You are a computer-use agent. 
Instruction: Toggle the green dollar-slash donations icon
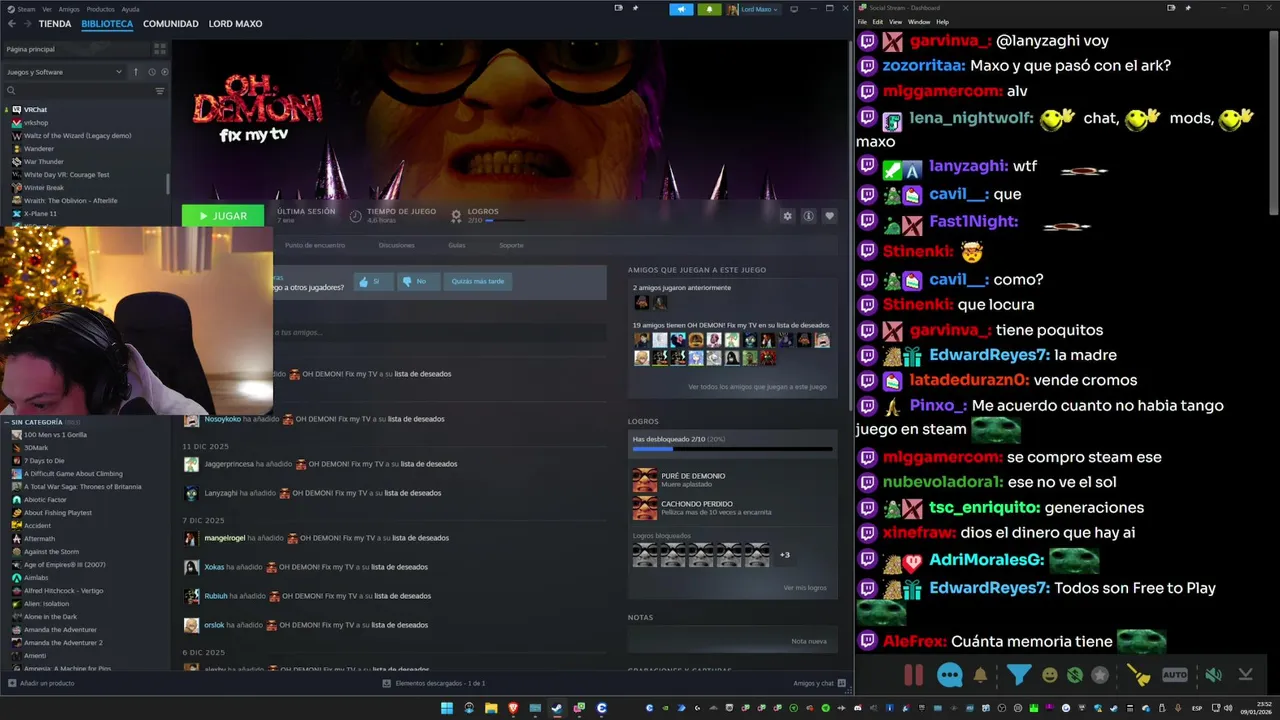1075,675
